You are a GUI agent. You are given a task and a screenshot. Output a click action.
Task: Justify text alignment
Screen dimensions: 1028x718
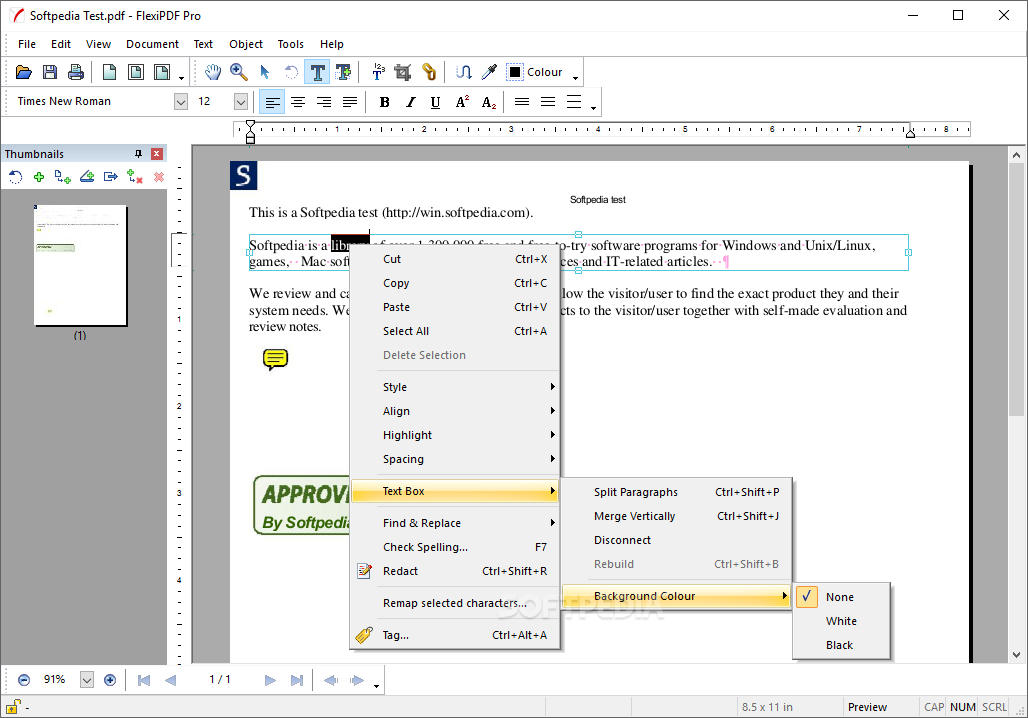pos(349,102)
